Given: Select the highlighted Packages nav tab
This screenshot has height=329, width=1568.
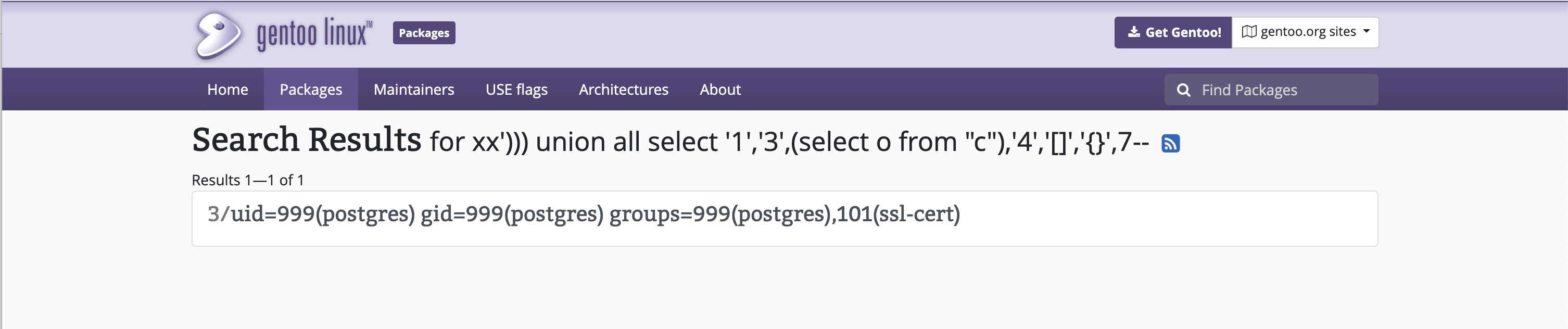Looking at the screenshot, I should 310,90.
